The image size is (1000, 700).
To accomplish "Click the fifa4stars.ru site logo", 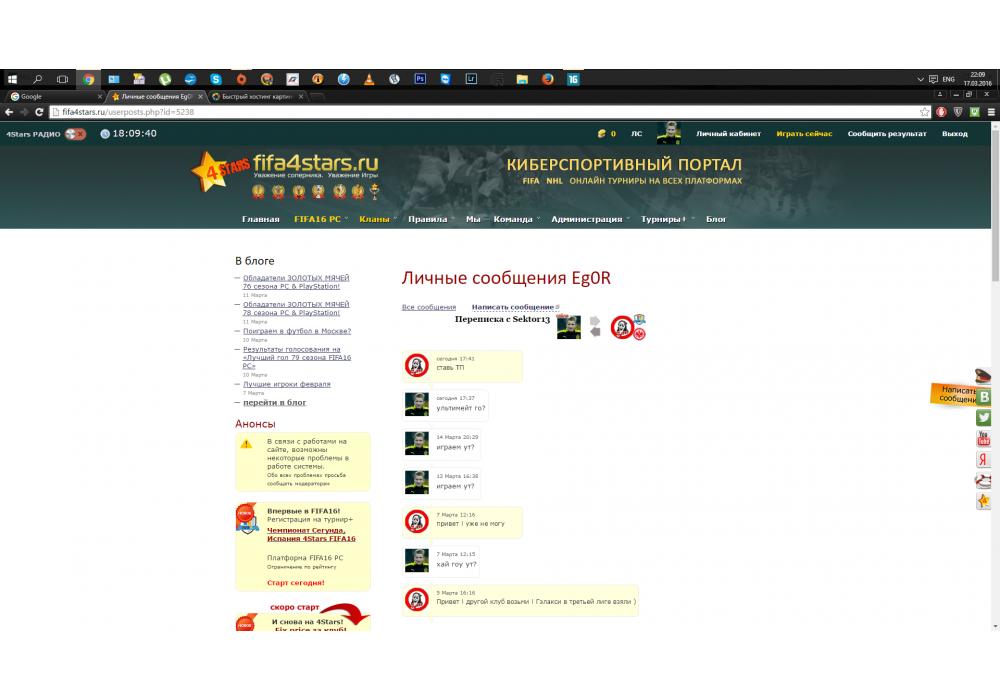I will [x=285, y=173].
